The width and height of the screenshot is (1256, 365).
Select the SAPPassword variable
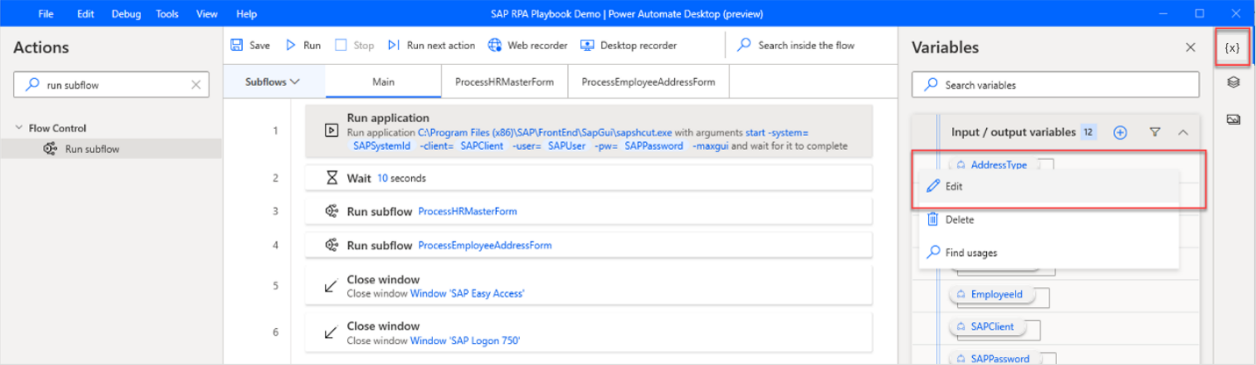click(x=993, y=358)
